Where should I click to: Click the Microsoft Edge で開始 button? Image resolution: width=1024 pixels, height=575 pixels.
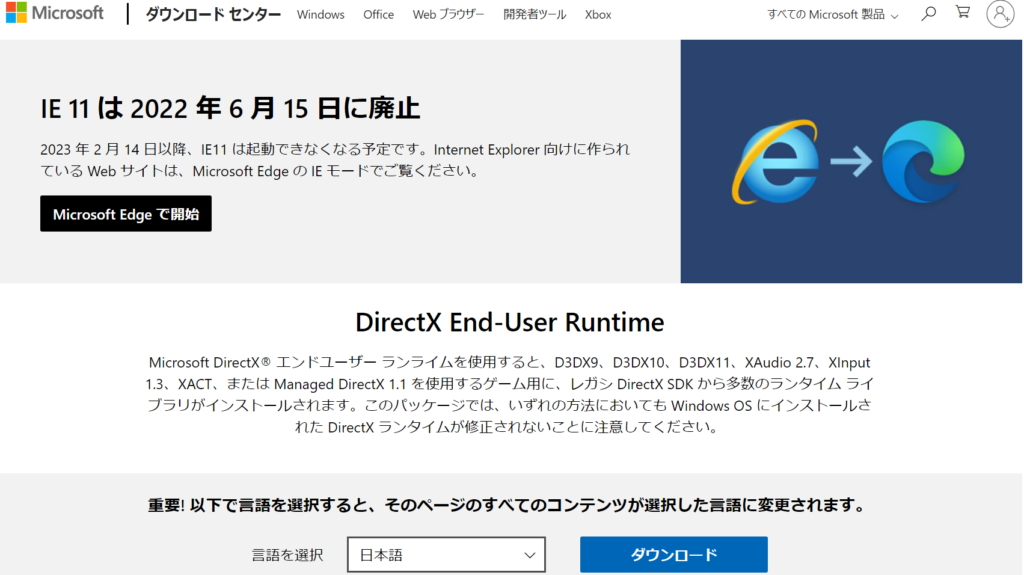pos(126,214)
